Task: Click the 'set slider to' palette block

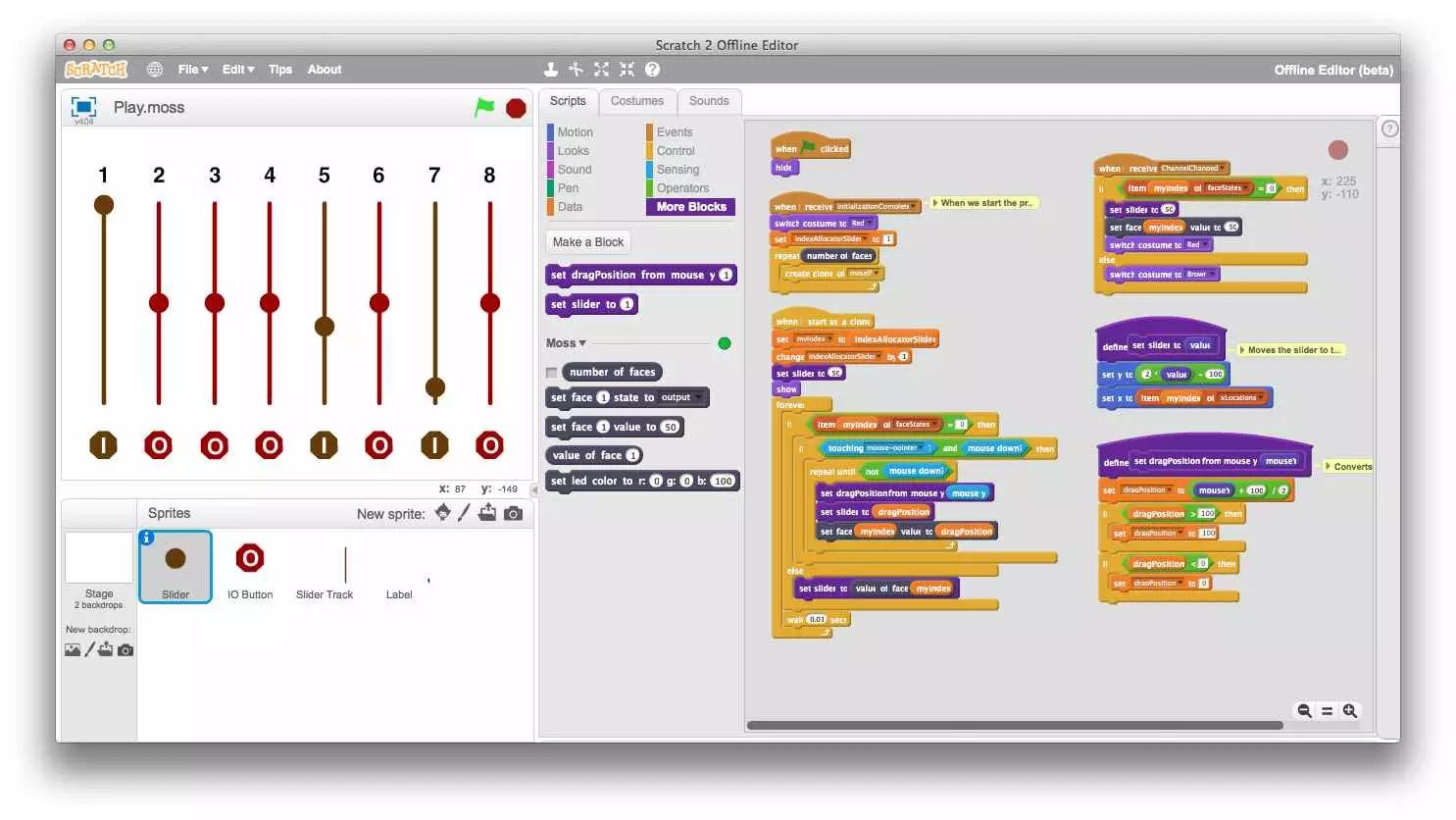Action: (x=592, y=304)
